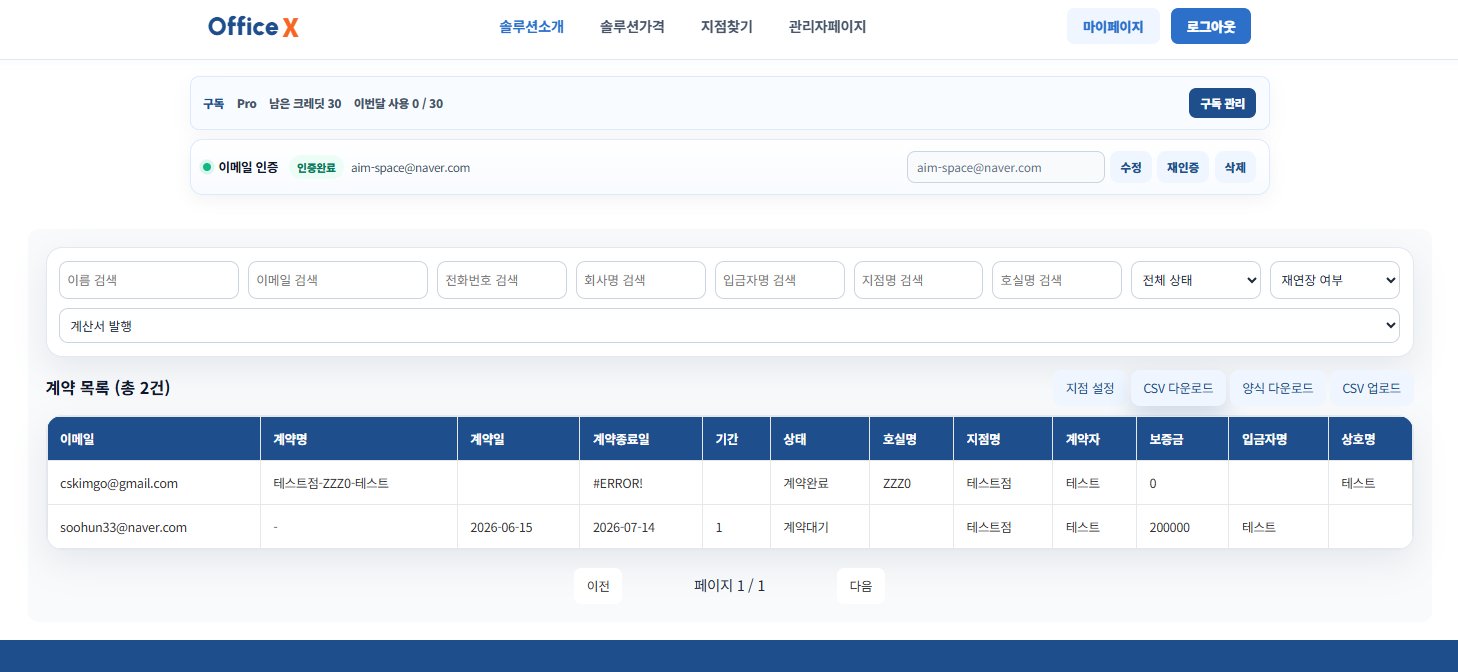Select the soohun33@naver.com row email
The height and width of the screenshot is (672, 1458).
click(x=123, y=527)
